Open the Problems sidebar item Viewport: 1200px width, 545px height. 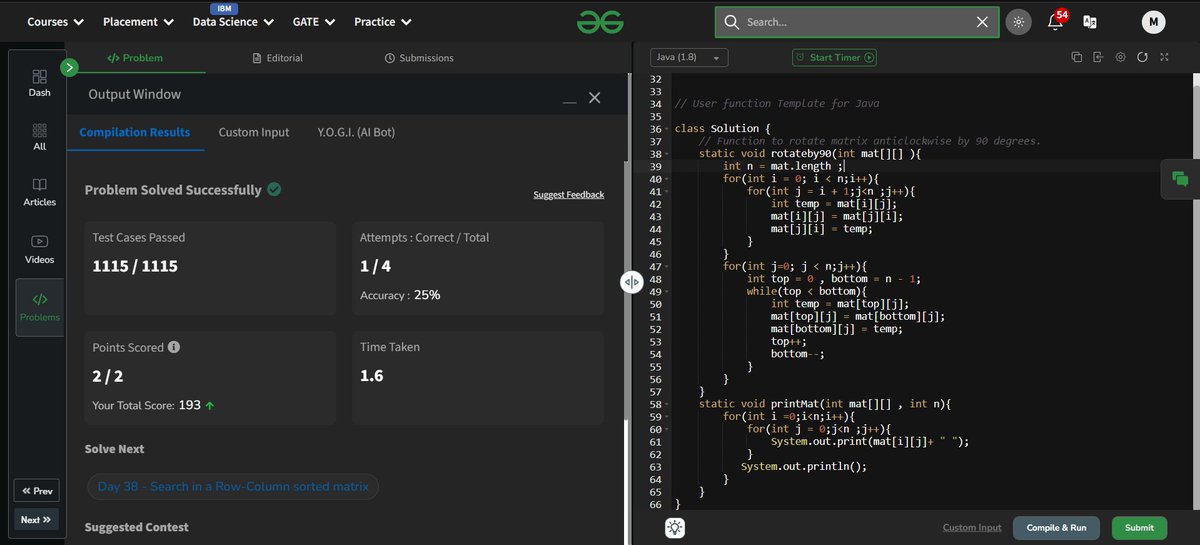(x=39, y=307)
